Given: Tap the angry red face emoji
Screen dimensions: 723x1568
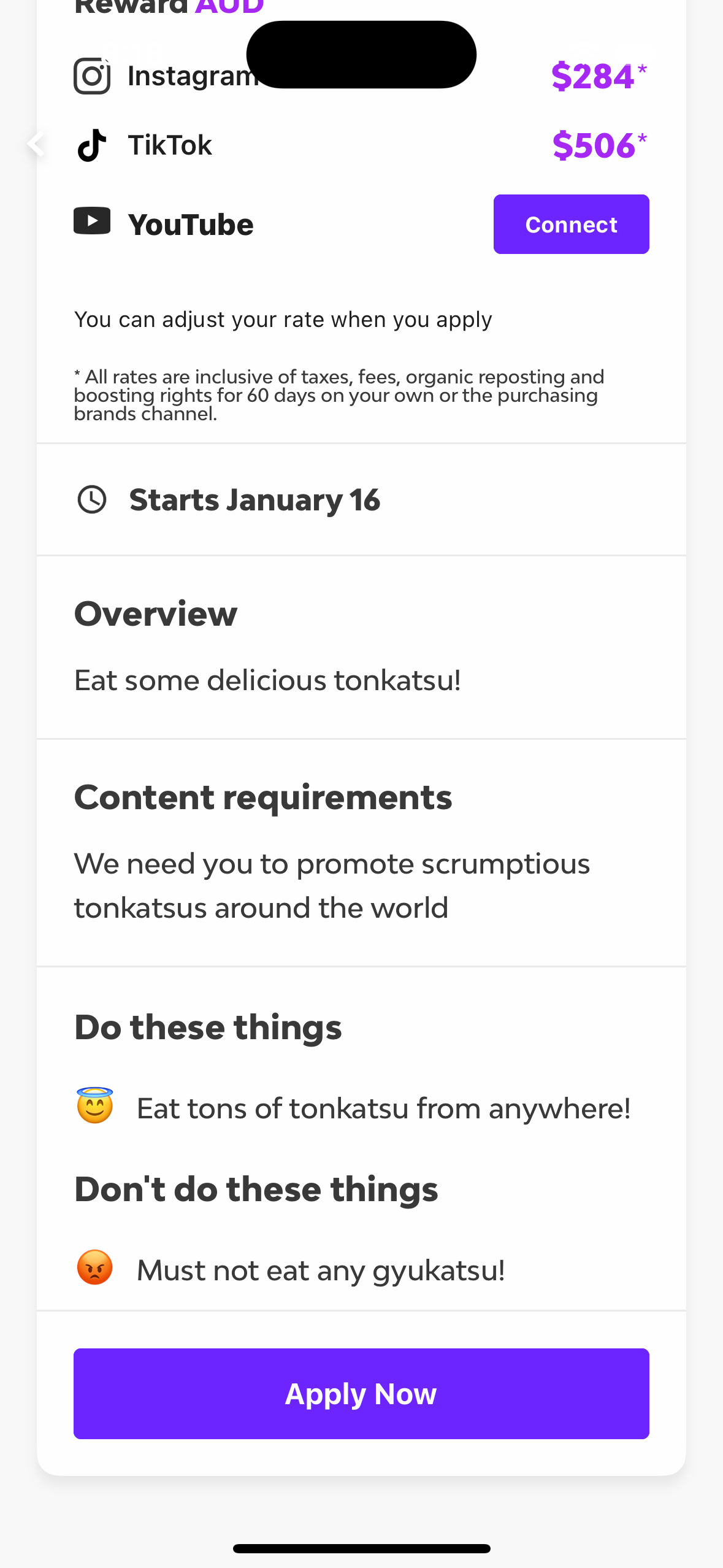Looking at the screenshot, I should pyautogui.click(x=95, y=1267).
